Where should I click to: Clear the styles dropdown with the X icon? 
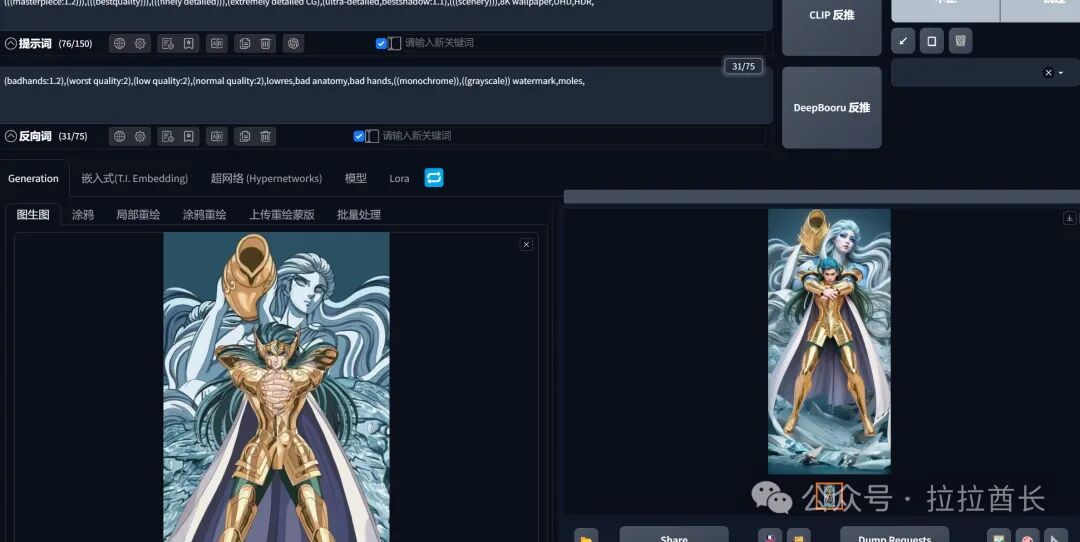[x=1048, y=72]
